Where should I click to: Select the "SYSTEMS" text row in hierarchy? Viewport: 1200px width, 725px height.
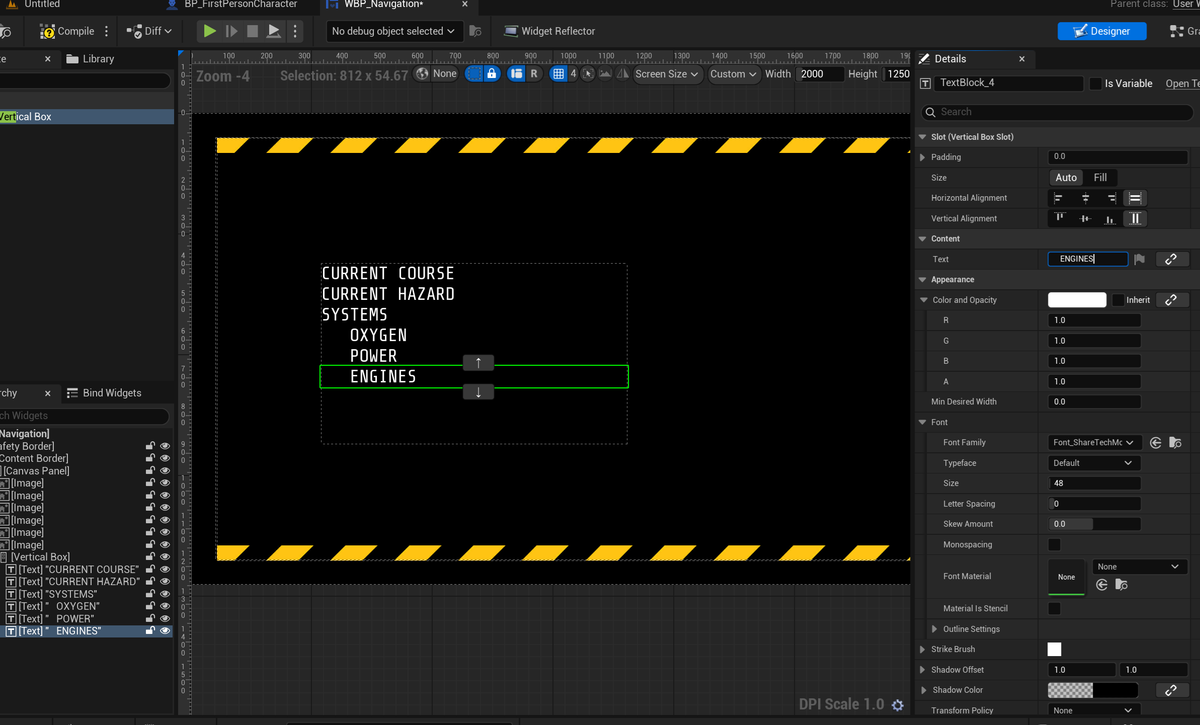[x=86, y=594]
